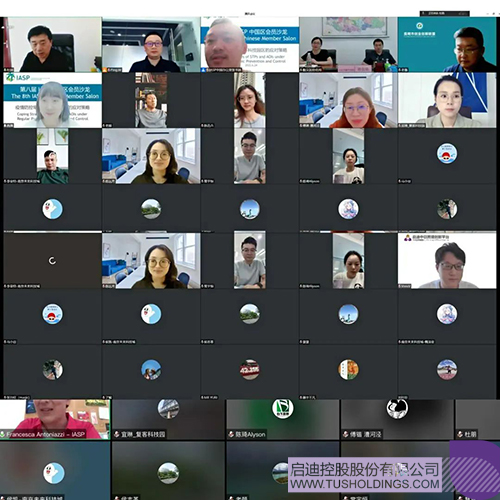Select the white-background tile of the man in glasses
Image resolution: width=500 pixels, height=500 pixels.
[x=447, y=261]
